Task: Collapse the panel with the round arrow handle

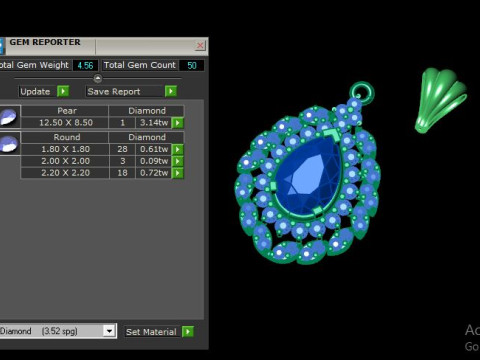Action: point(98,78)
